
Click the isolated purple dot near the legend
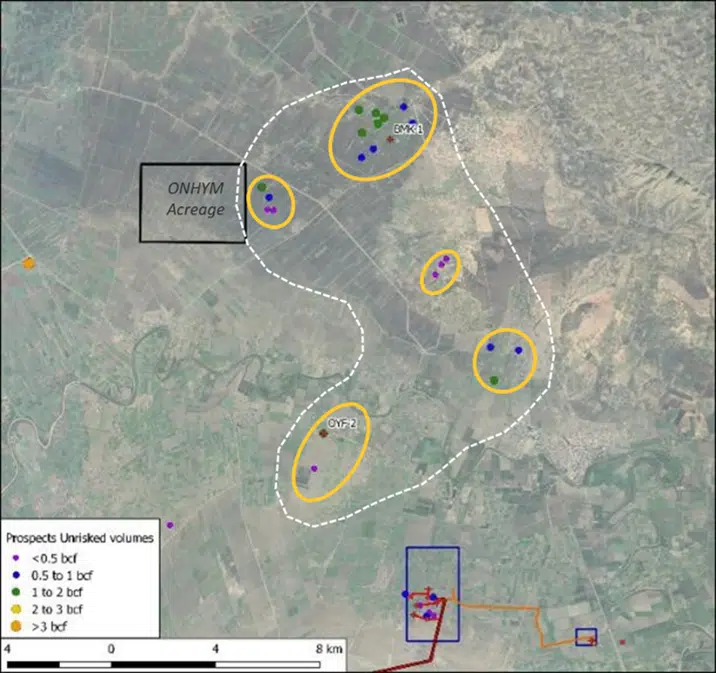point(170,525)
